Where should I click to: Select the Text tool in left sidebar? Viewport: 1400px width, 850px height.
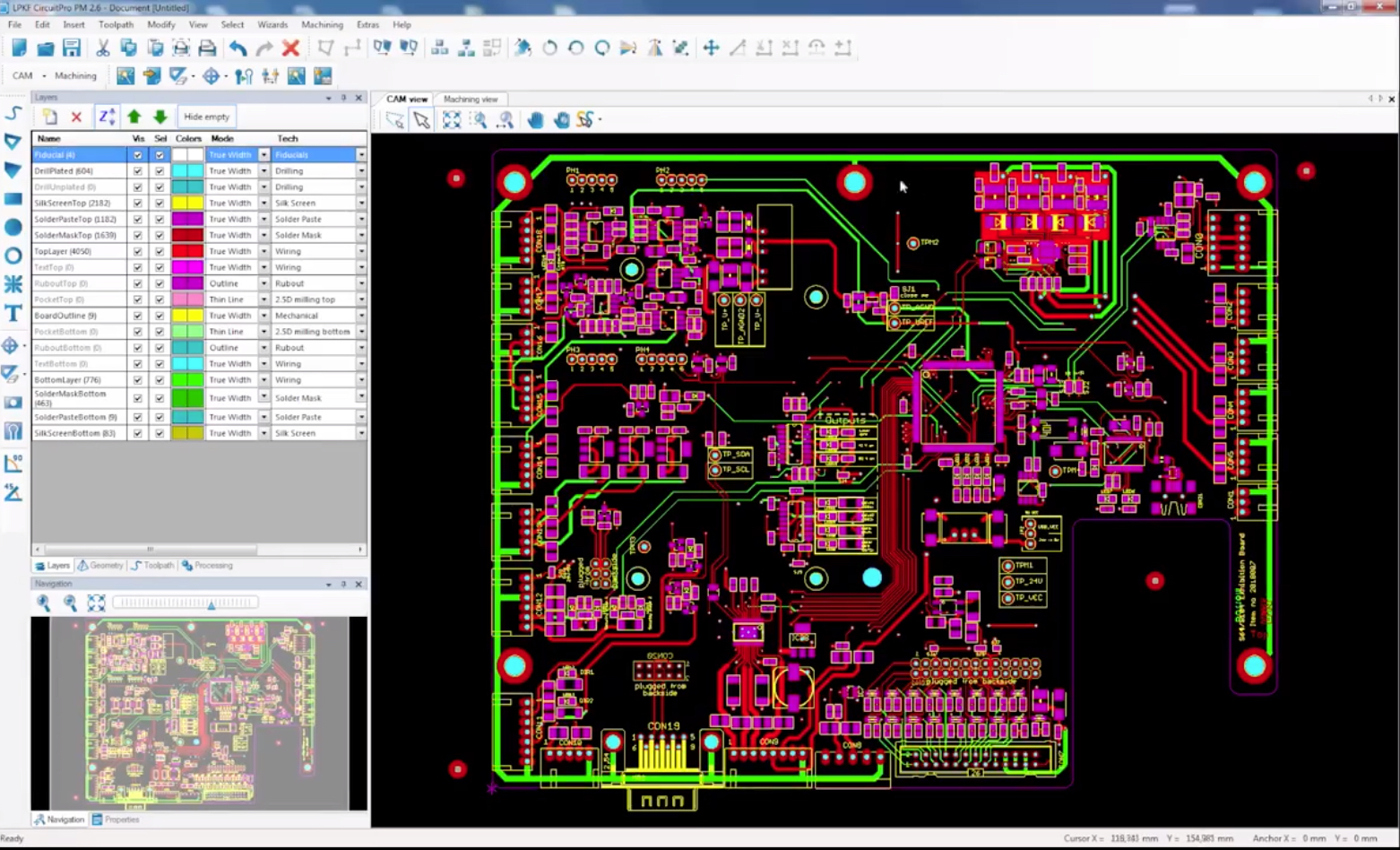pos(13,313)
